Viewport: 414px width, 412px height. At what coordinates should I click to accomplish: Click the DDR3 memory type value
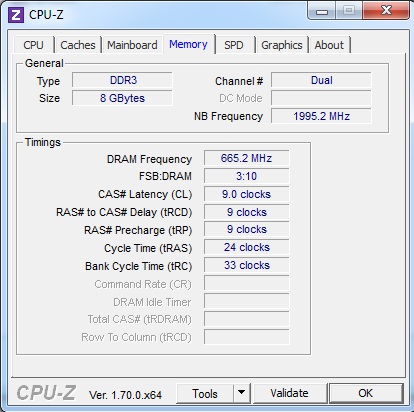[x=122, y=80]
